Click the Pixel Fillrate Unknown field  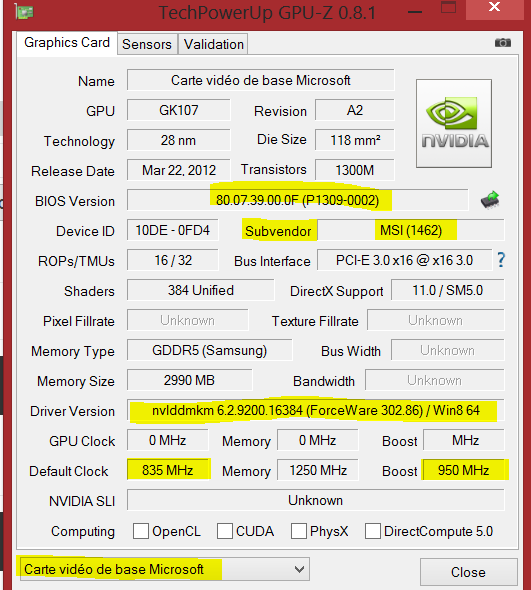pos(187,320)
